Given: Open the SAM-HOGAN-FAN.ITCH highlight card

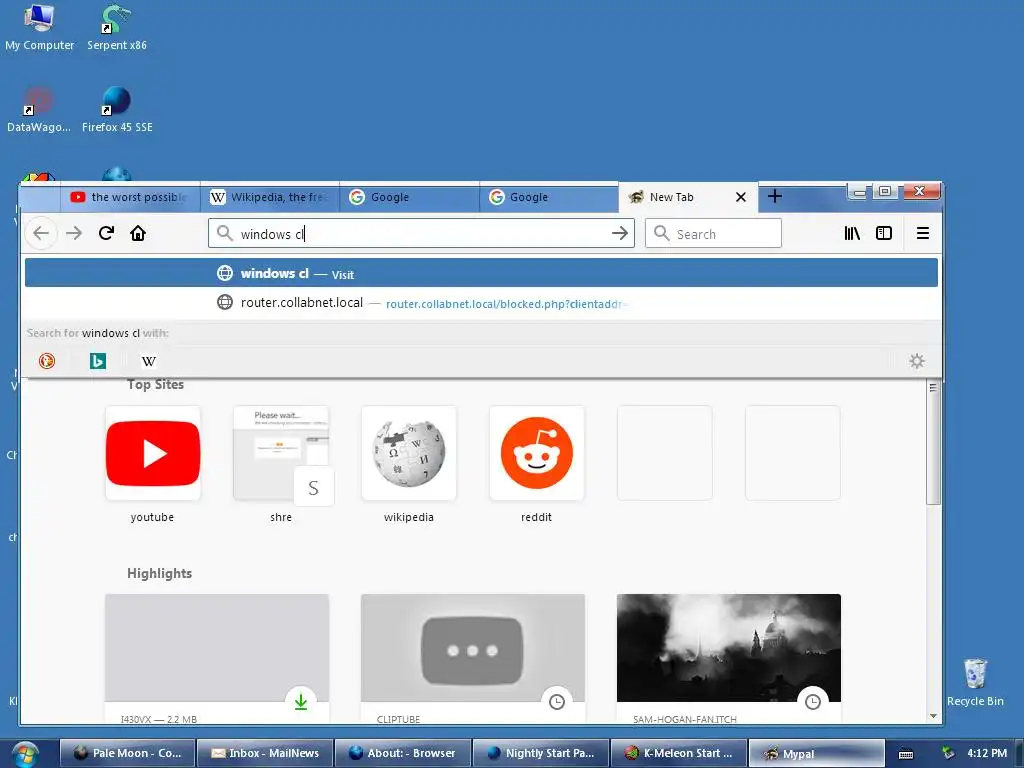Looking at the screenshot, I should point(729,658).
